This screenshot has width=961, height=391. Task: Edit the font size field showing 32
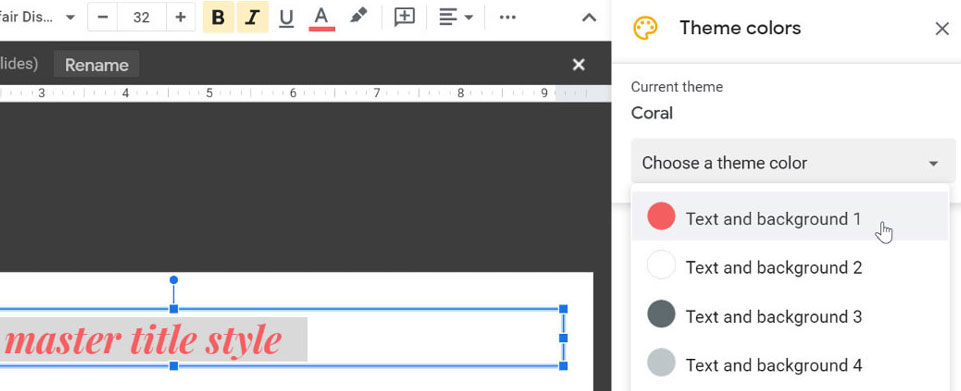point(141,17)
